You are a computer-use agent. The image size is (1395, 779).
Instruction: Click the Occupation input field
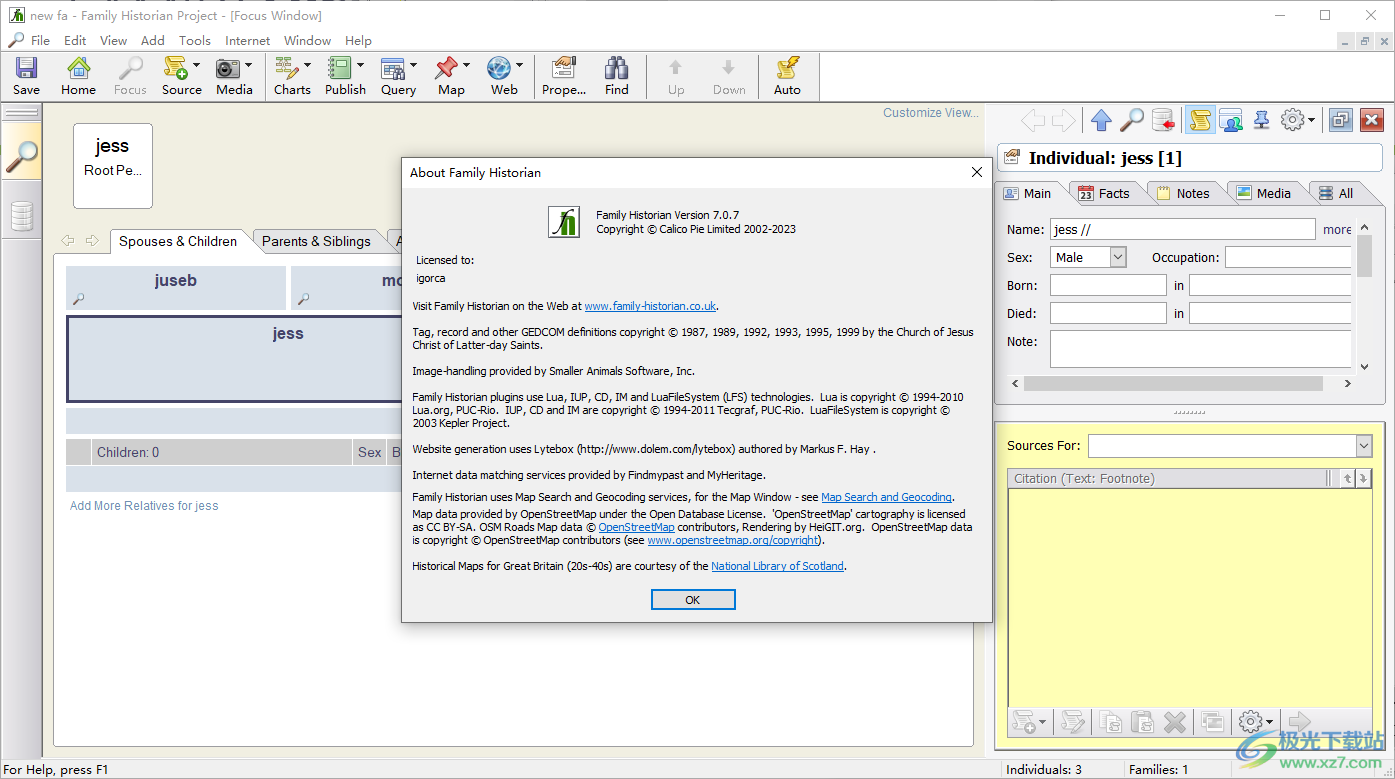pos(1288,257)
